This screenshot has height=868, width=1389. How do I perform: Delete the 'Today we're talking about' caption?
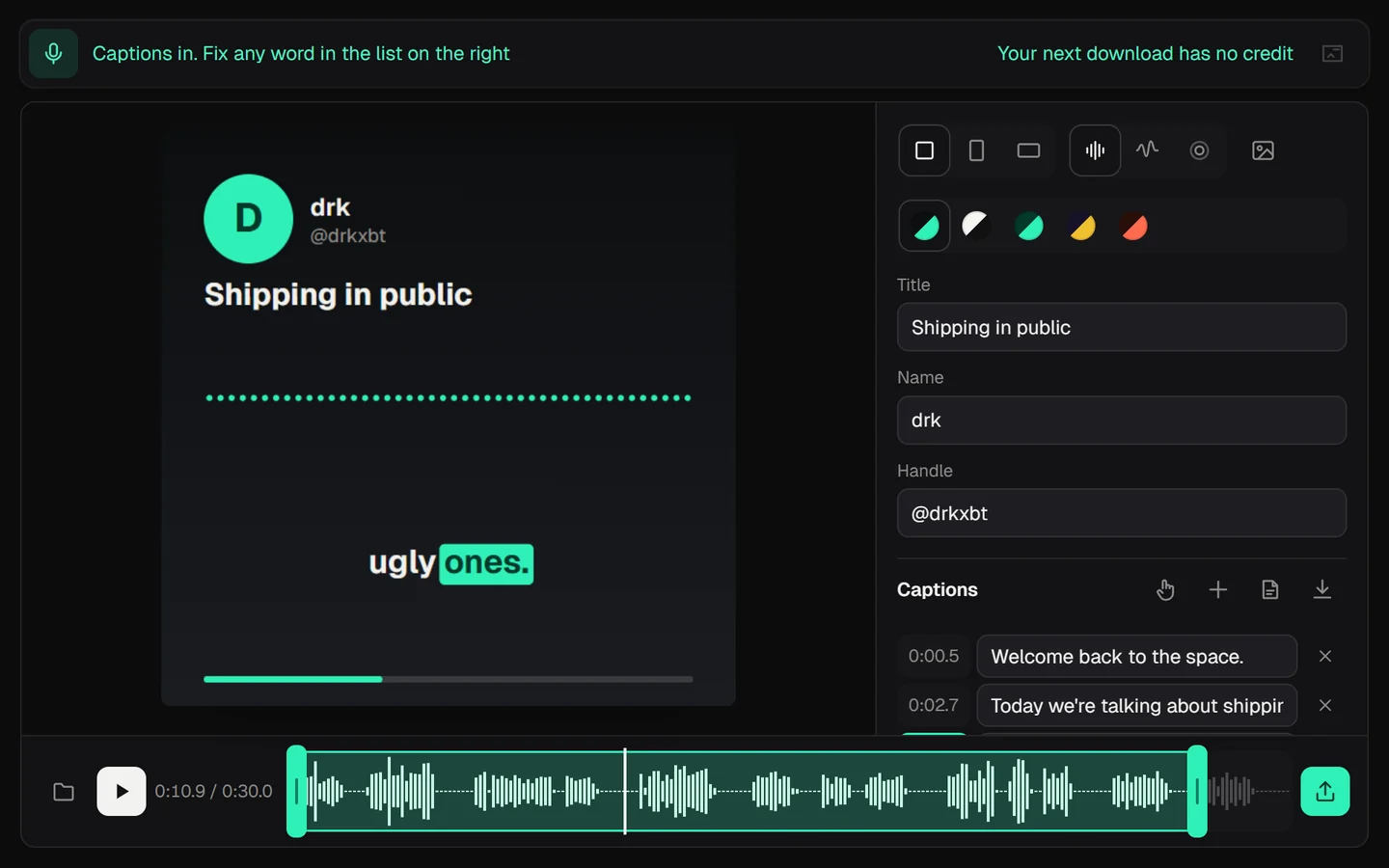click(1325, 705)
